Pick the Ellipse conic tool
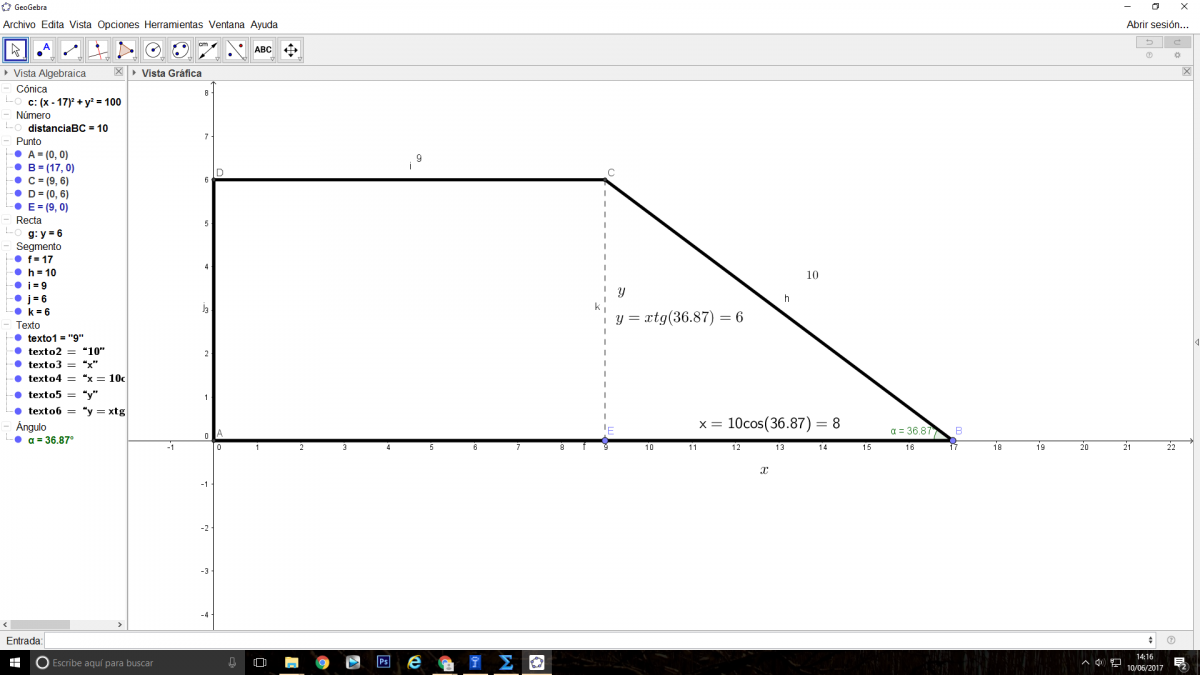This screenshot has width=1200, height=675. coord(180,50)
